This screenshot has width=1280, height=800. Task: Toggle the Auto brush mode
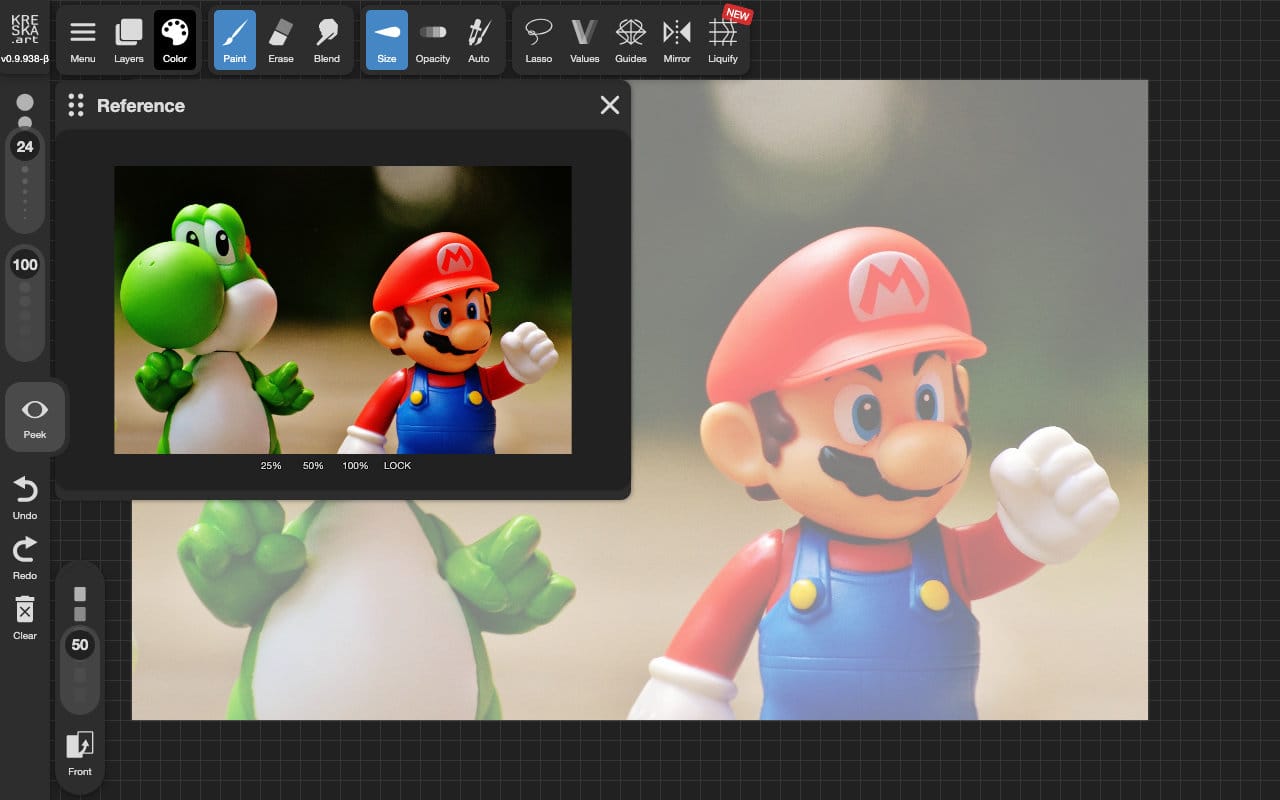tap(479, 40)
